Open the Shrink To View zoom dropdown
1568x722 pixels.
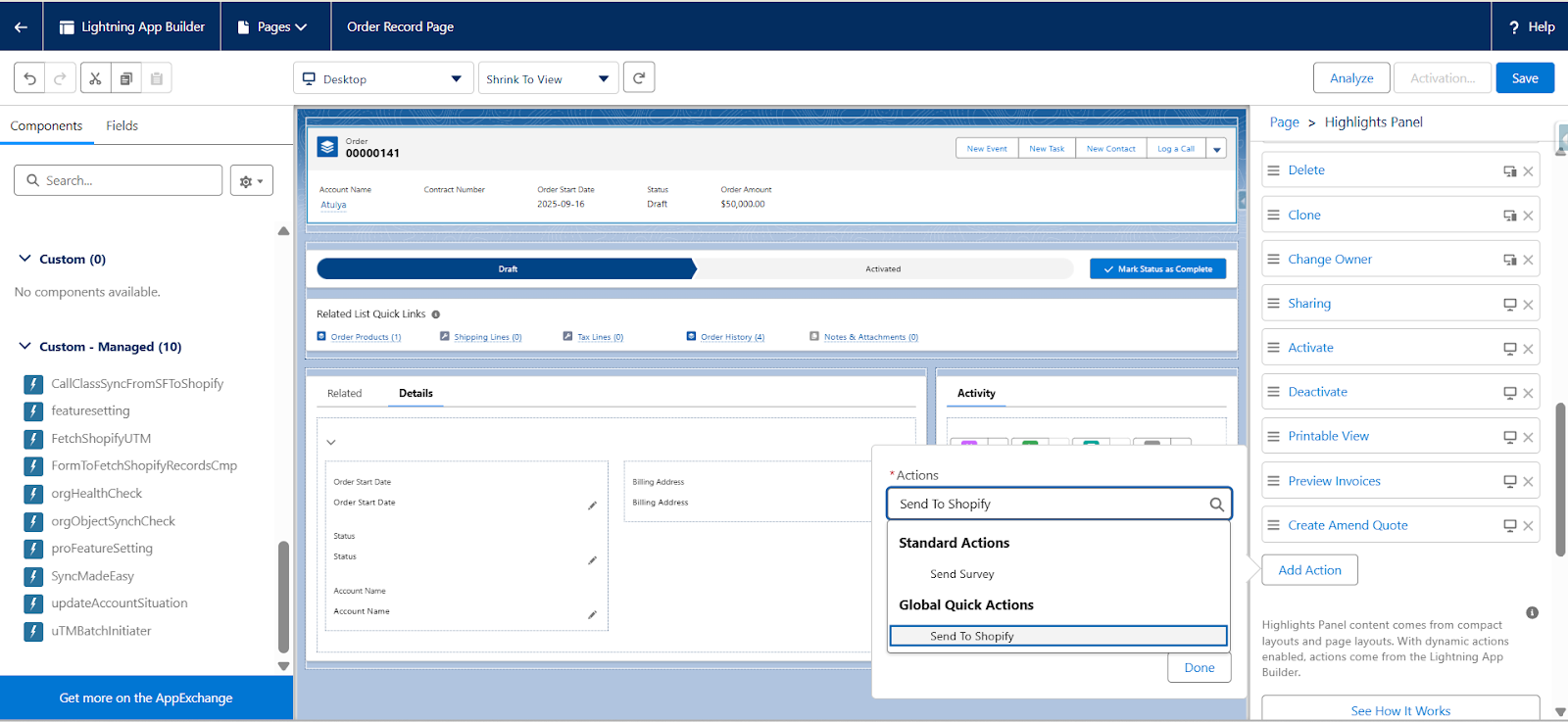[547, 78]
